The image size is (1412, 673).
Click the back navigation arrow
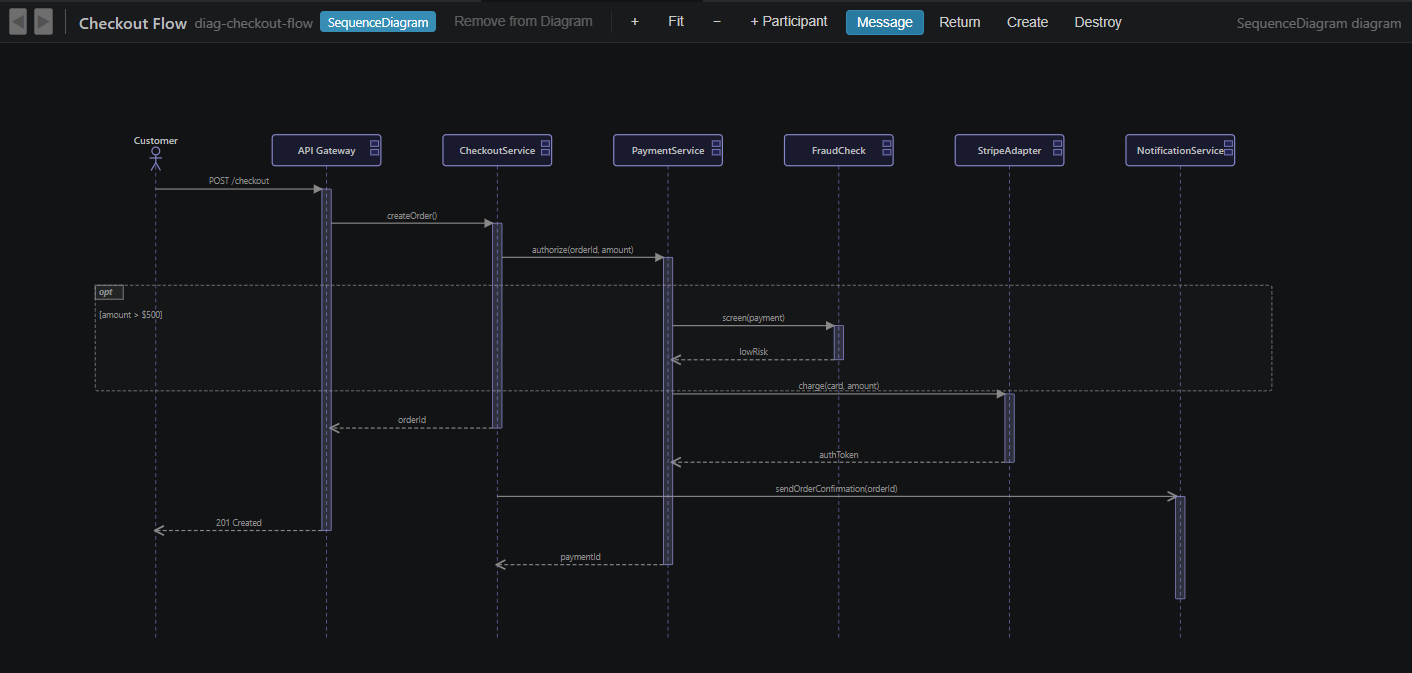17,21
